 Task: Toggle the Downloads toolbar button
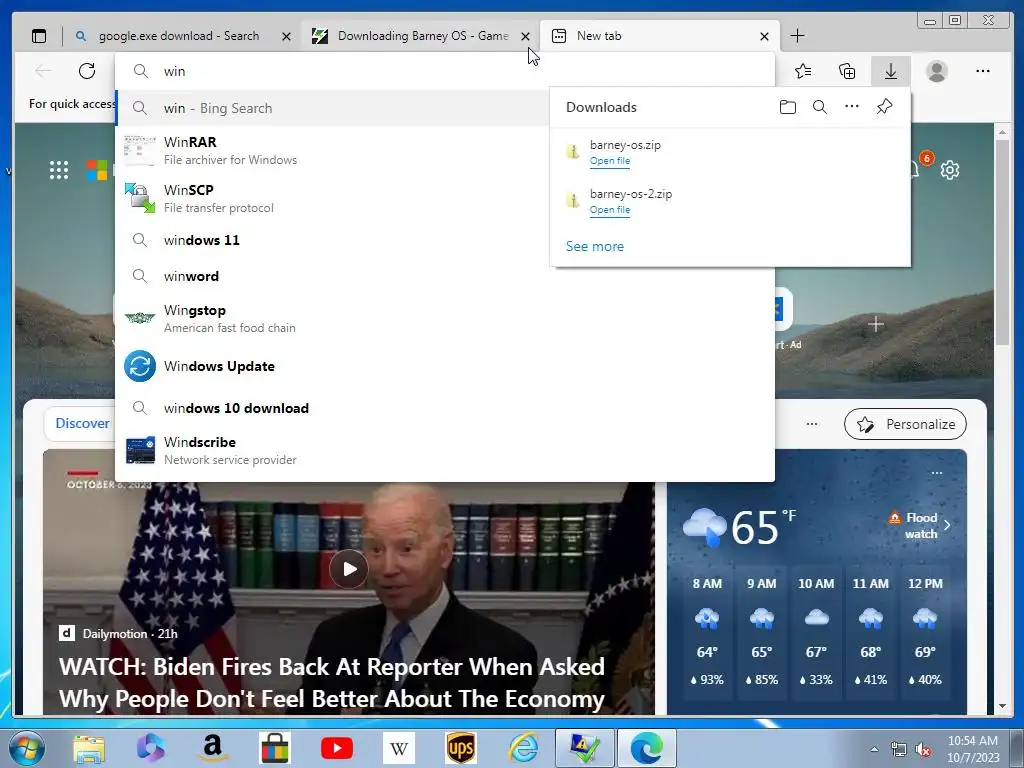pos(891,71)
